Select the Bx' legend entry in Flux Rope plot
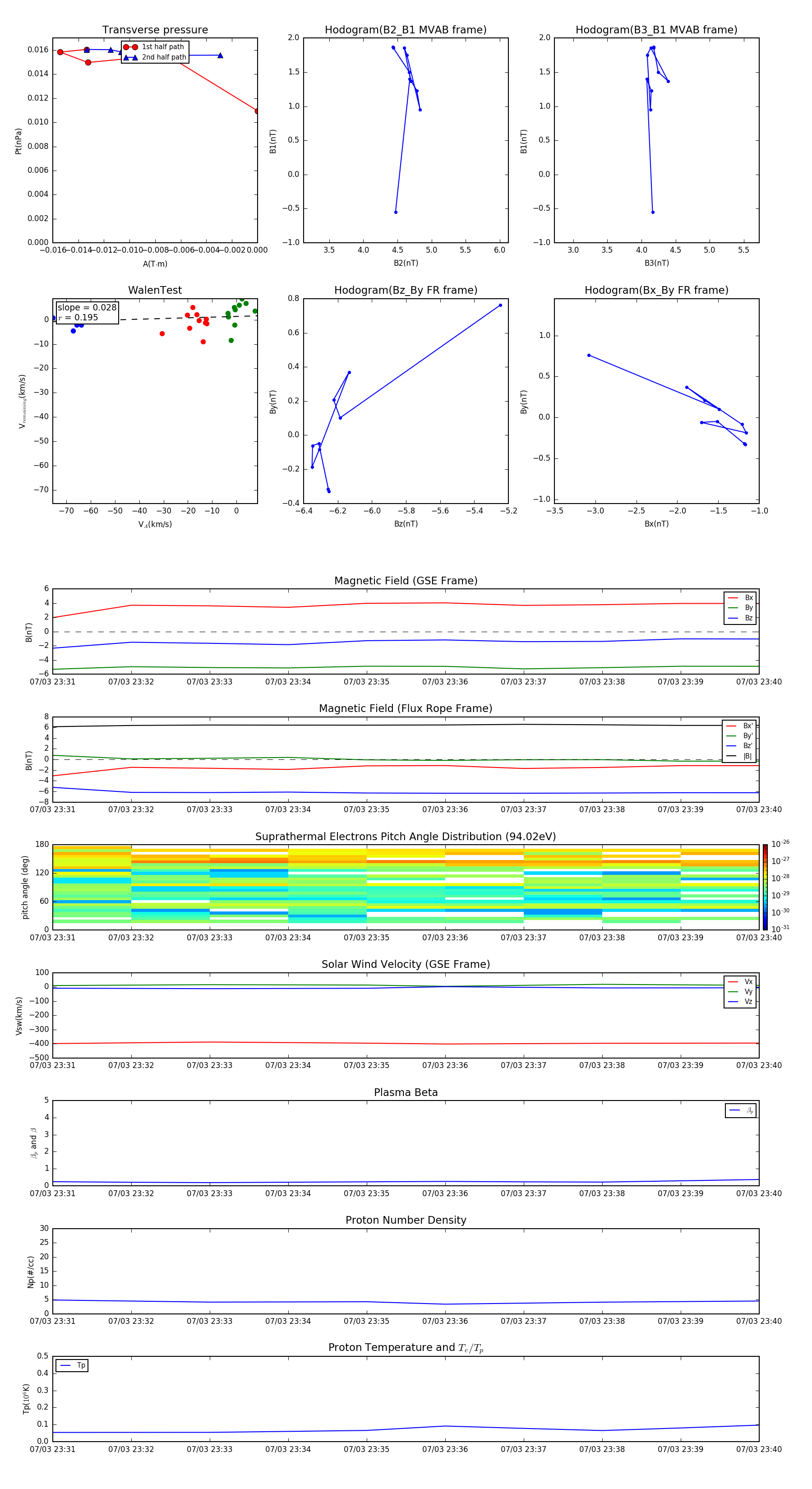Viewport: 812px width, 1489px height. (x=739, y=726)
